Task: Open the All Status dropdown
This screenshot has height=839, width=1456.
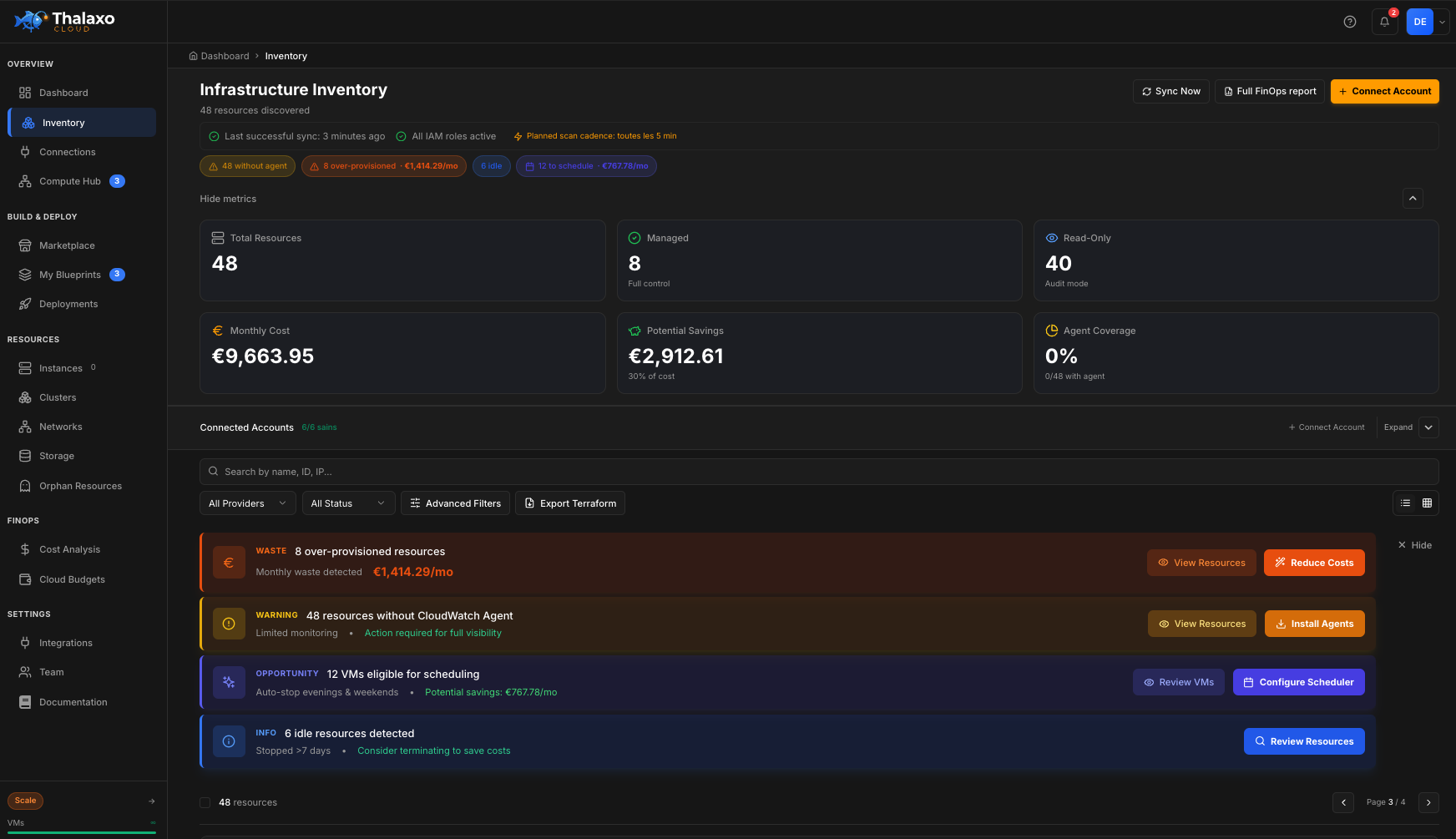Action: (348, 503)
